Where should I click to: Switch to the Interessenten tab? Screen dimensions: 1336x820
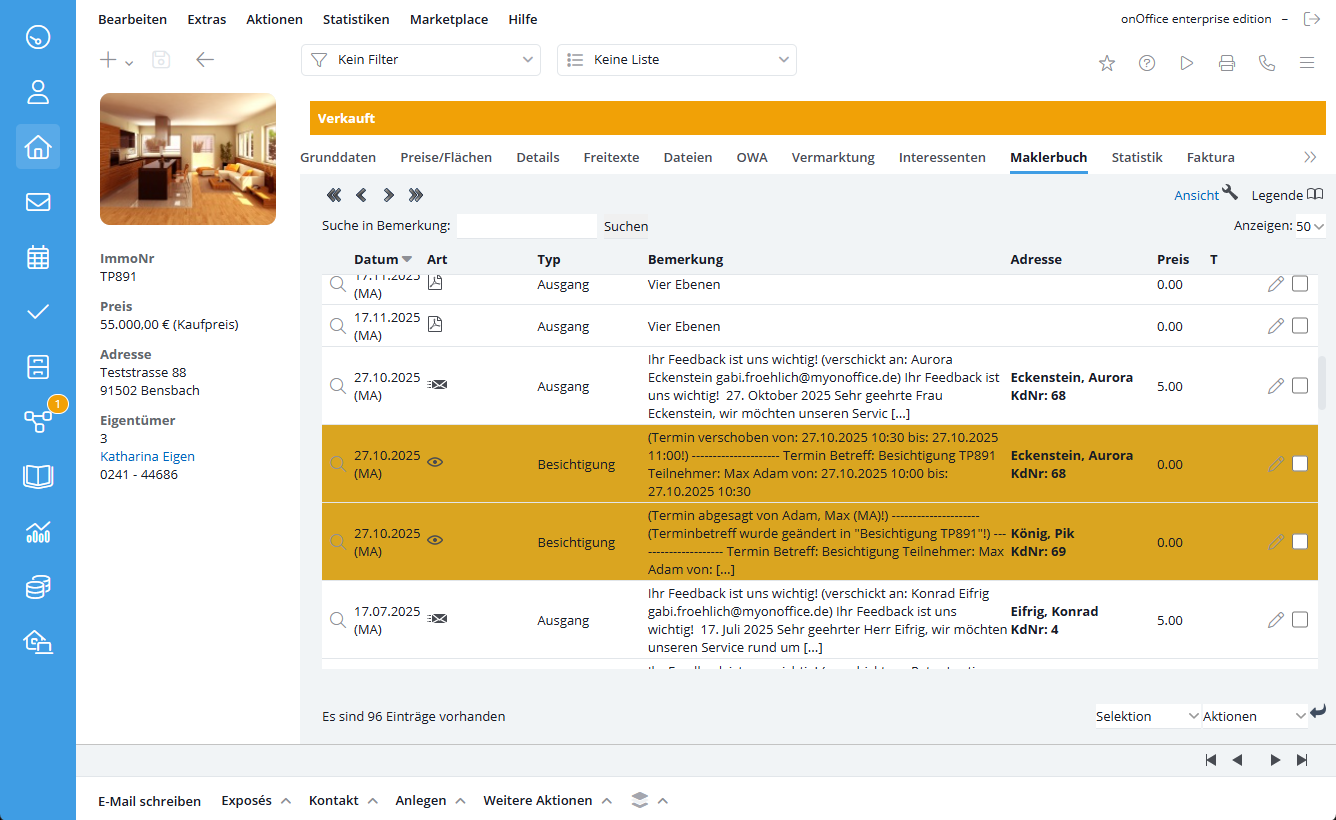click(941, 157)
